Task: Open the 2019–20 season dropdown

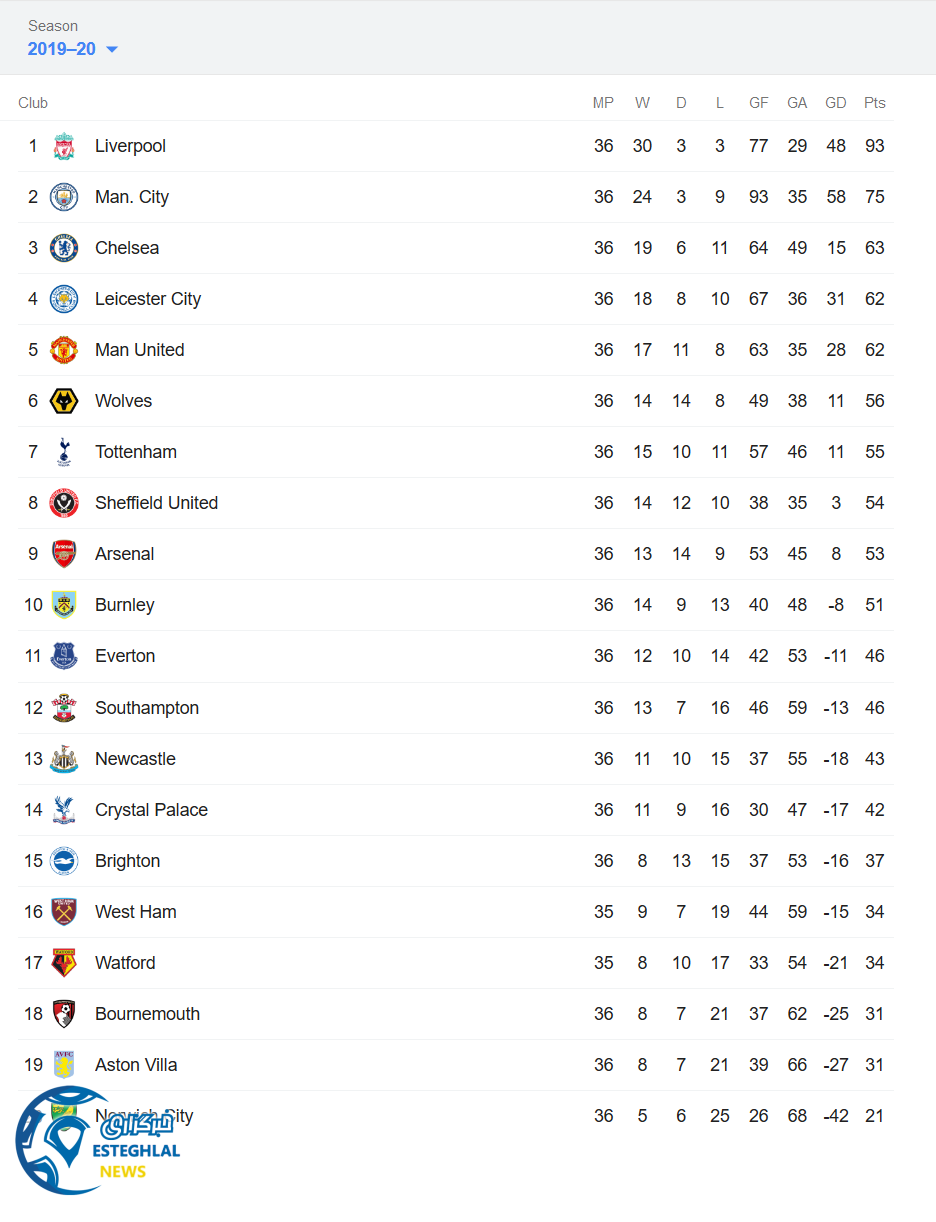Action: 73,49
